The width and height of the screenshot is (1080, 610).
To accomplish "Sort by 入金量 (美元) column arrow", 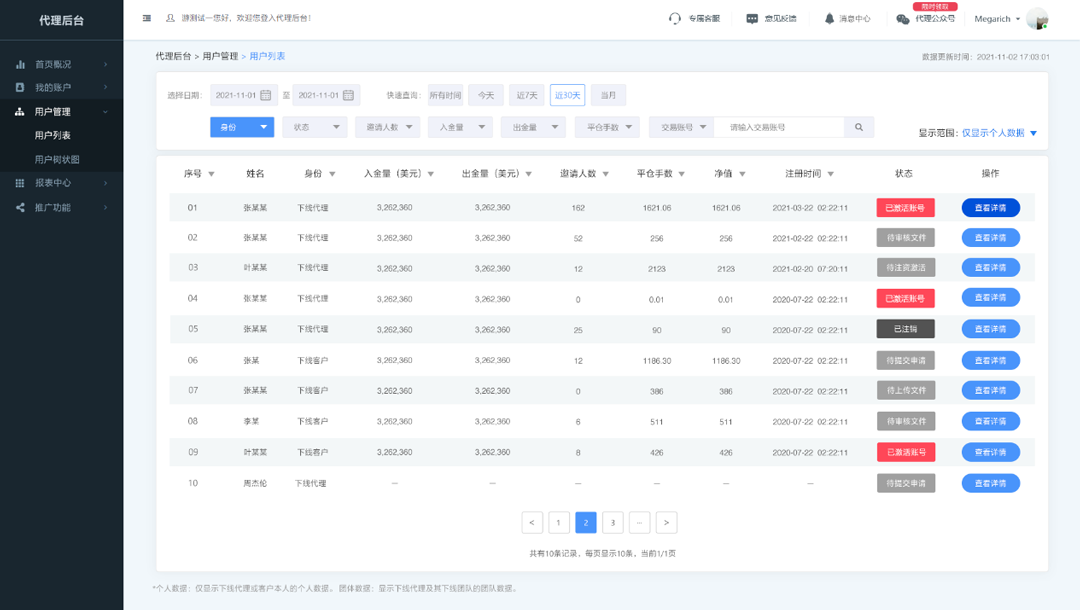I will tap(430, 174).
